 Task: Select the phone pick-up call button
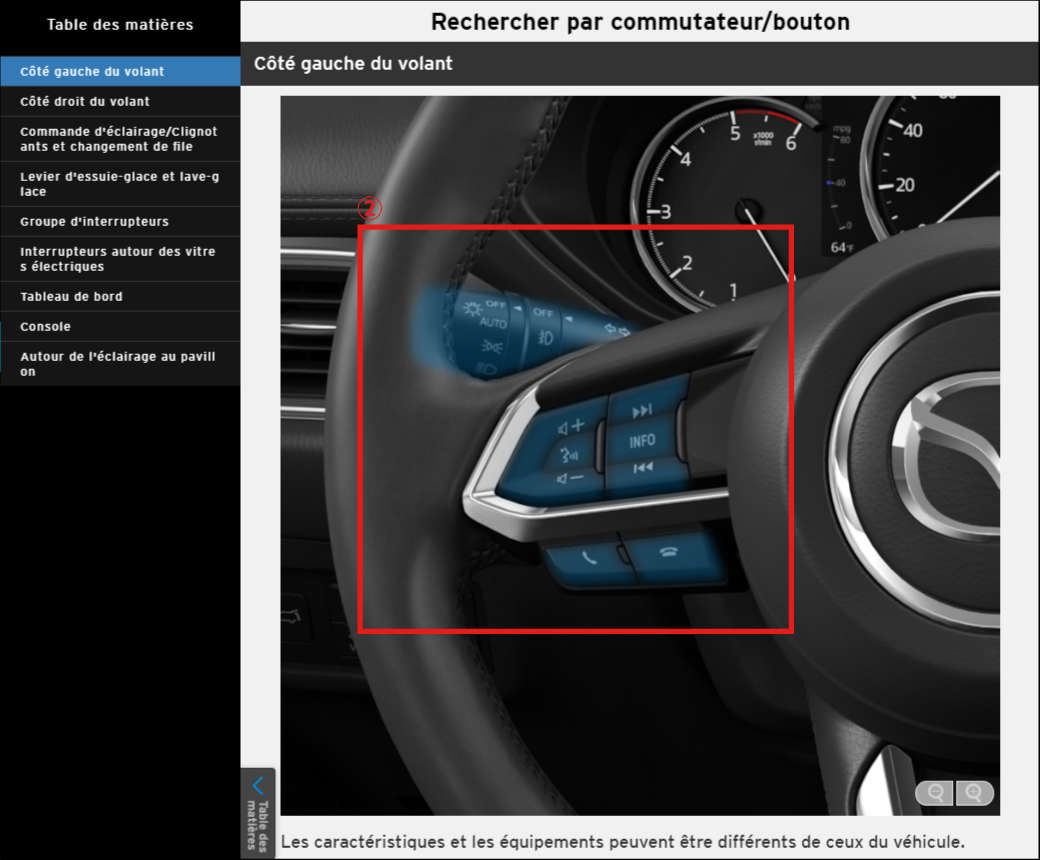pyautogui.click(x=588, y=559)
